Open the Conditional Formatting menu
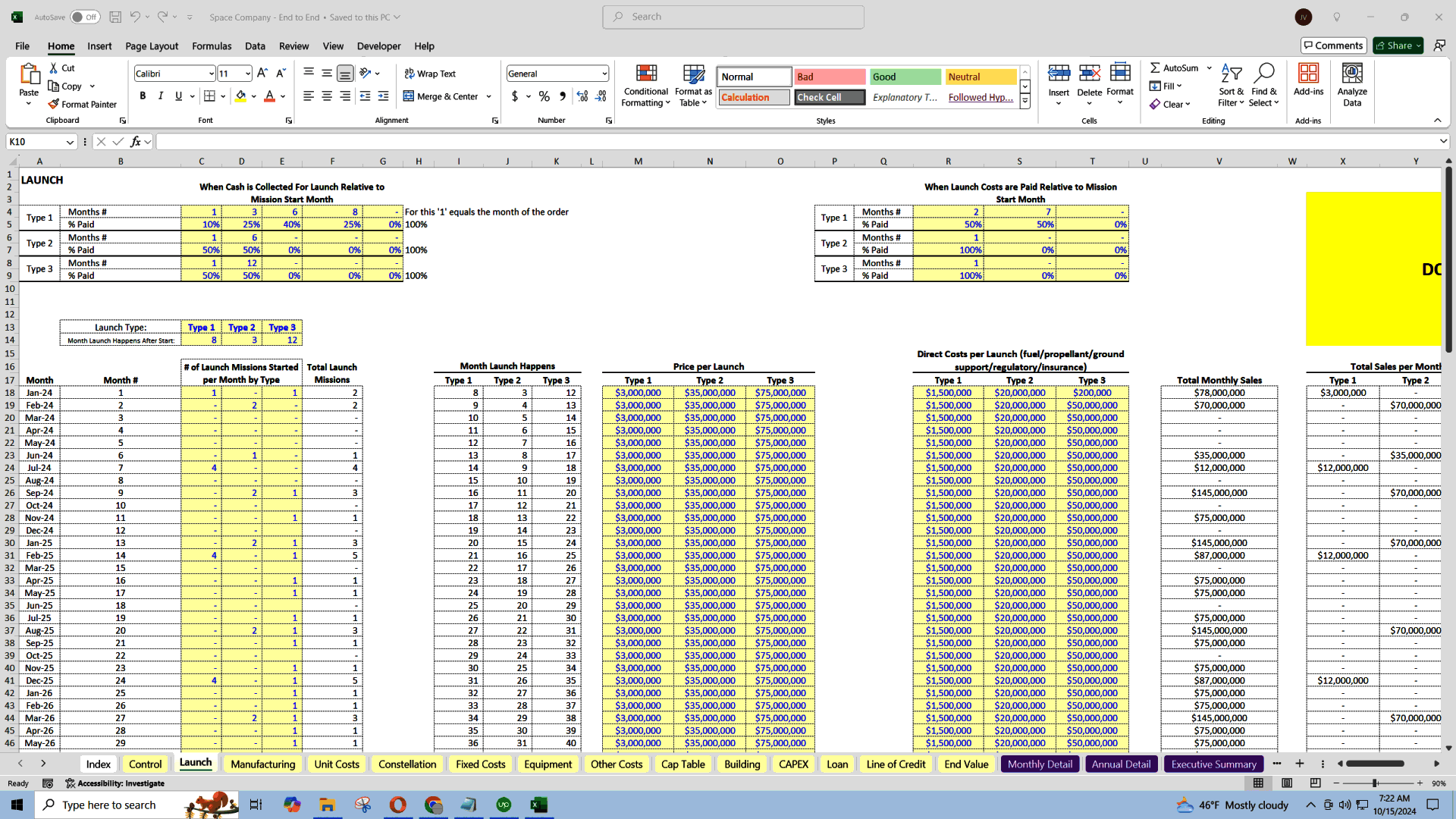Image resolution: width=1456 pixels, height=819 pixels. (646, 86)
